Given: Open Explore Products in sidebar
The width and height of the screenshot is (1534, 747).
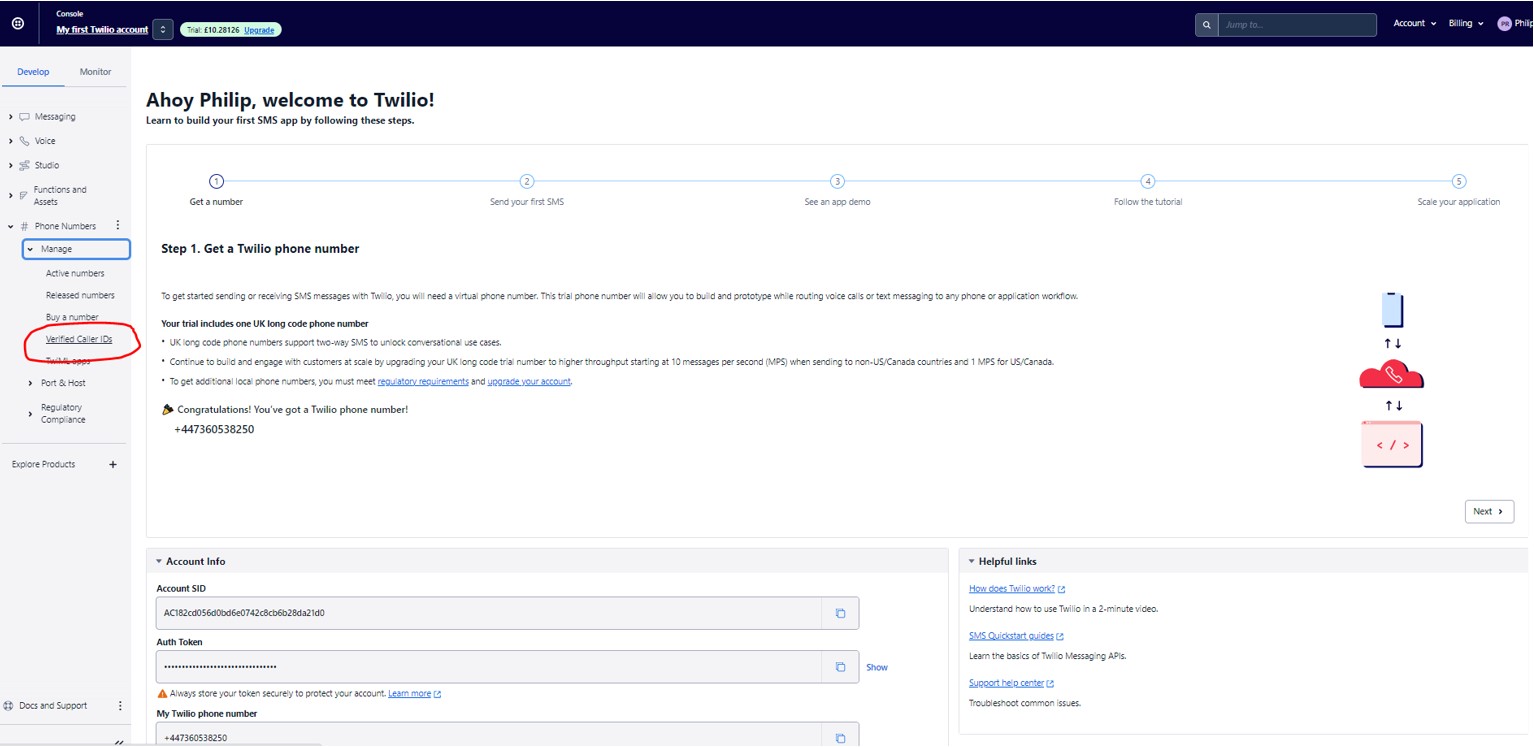Looking at the screenshot, I should point(43,464).
